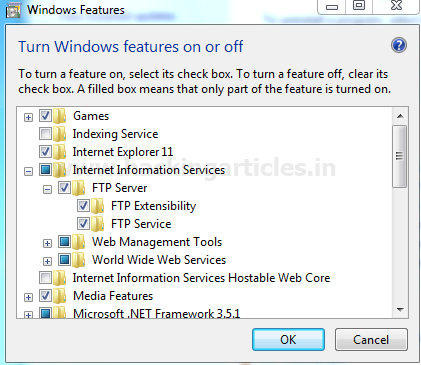Click the FTP Server folder icon

click(x=79, y=188)
